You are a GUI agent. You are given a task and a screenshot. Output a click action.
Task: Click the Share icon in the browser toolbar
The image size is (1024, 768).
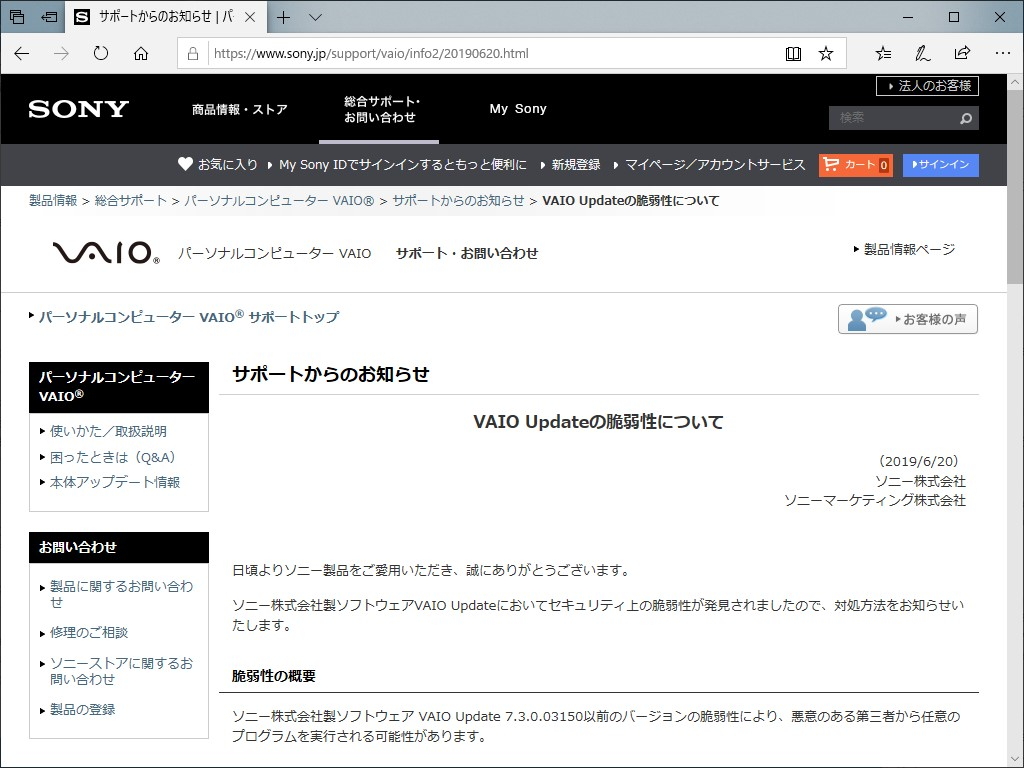pos(962,53)
